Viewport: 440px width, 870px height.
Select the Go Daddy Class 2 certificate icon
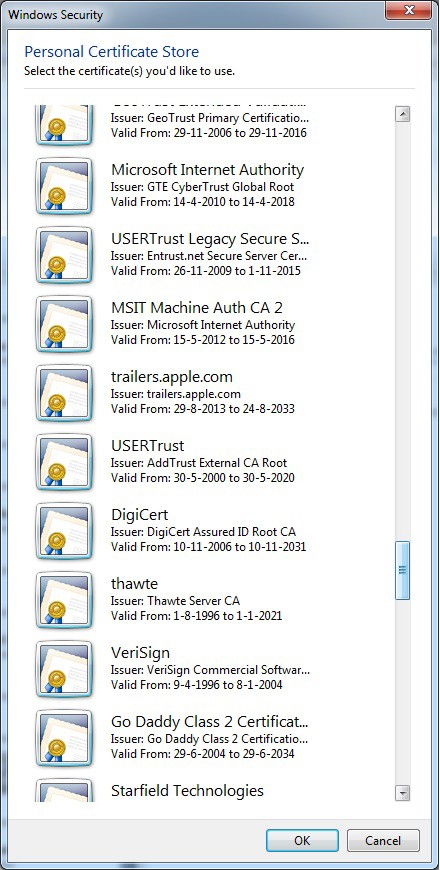tap(64, 739)
